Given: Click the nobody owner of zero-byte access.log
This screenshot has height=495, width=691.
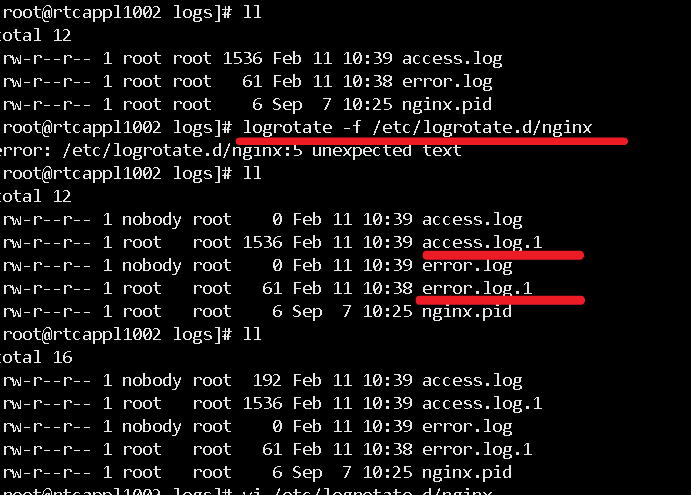Looking at the screenshot, I should click(x=152, y=220).
